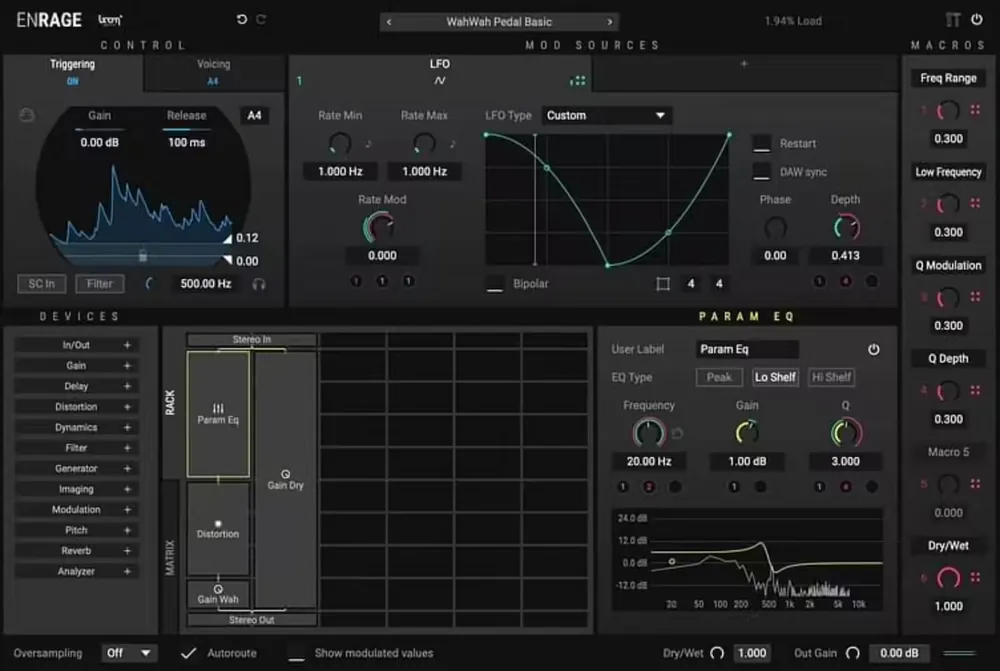
Task: Open the Oversampling Off dropdown
Action: coord(129,653)
